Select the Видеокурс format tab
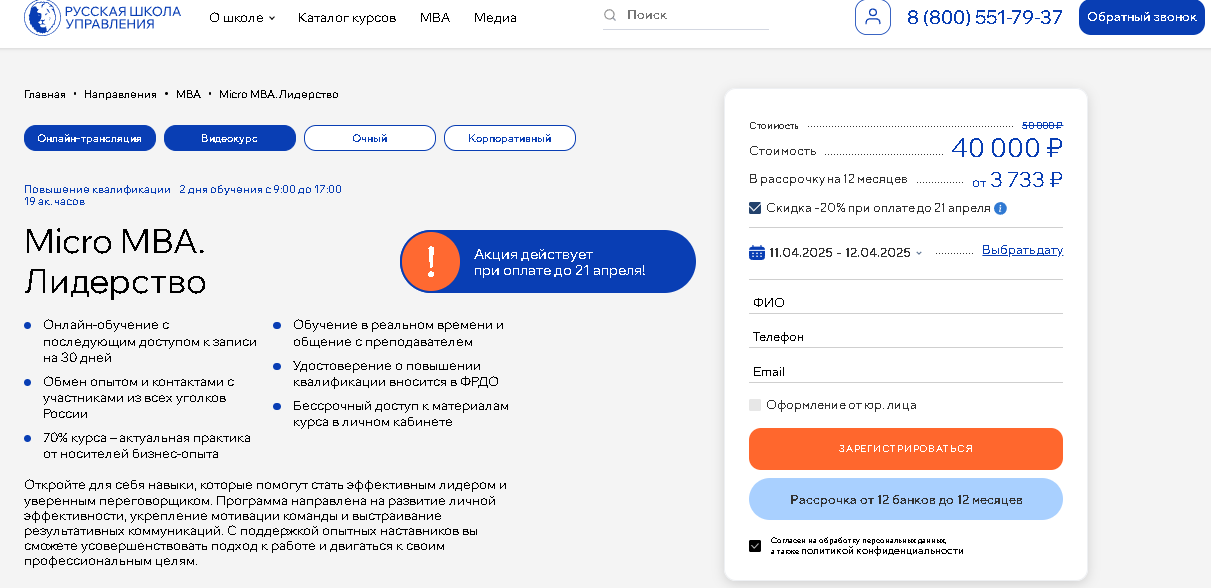Image resolution: width=1211 pixels, height=588 pixels. (x=230, y=138)
